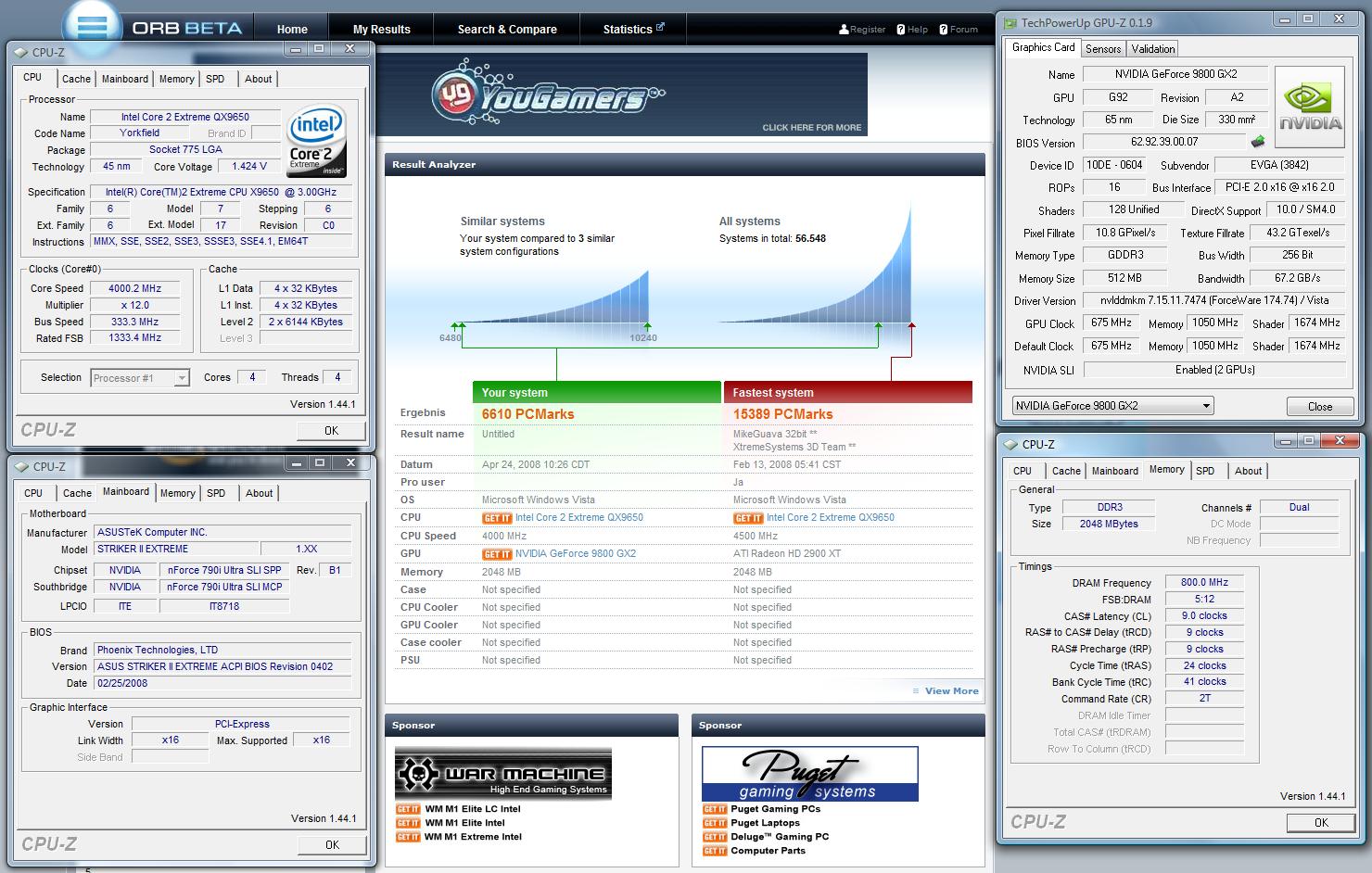
Task: Open the Validation tab in GPU-Z
Action: (x=1153, y=49)
